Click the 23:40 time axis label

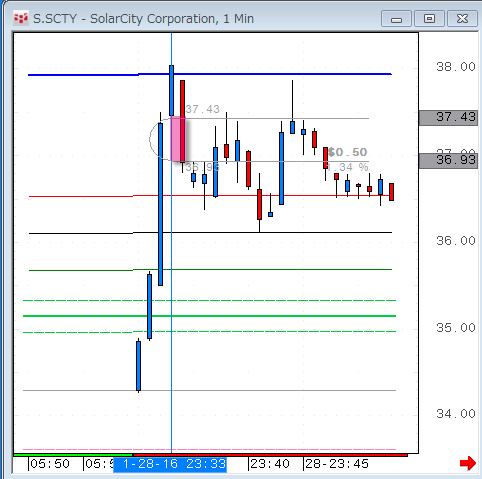pos(270,464)
